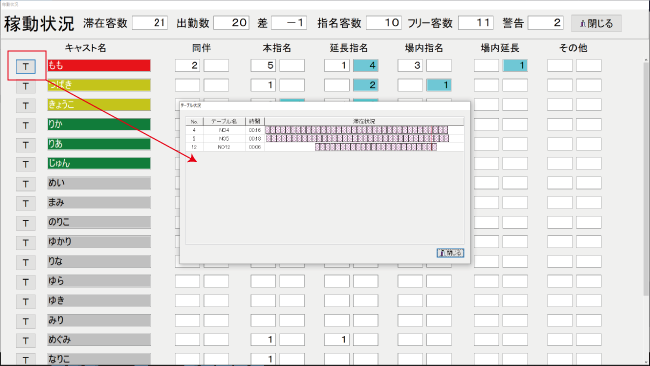This screenshot has height=366, width=650.
Task: Click もも's 場内指名 cell showing 3
Action: (410, 65)
